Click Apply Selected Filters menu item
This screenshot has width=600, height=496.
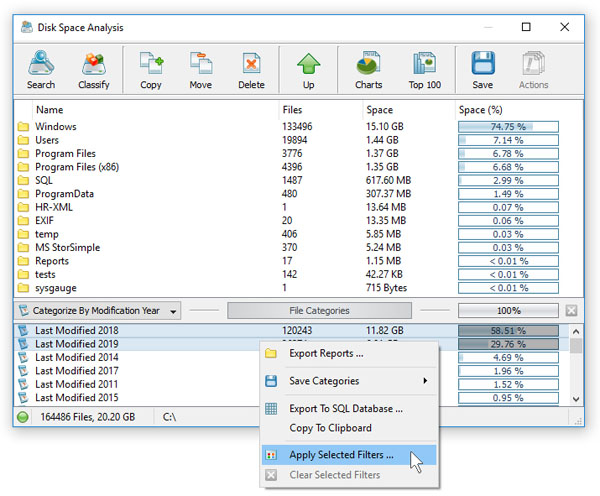349,455
